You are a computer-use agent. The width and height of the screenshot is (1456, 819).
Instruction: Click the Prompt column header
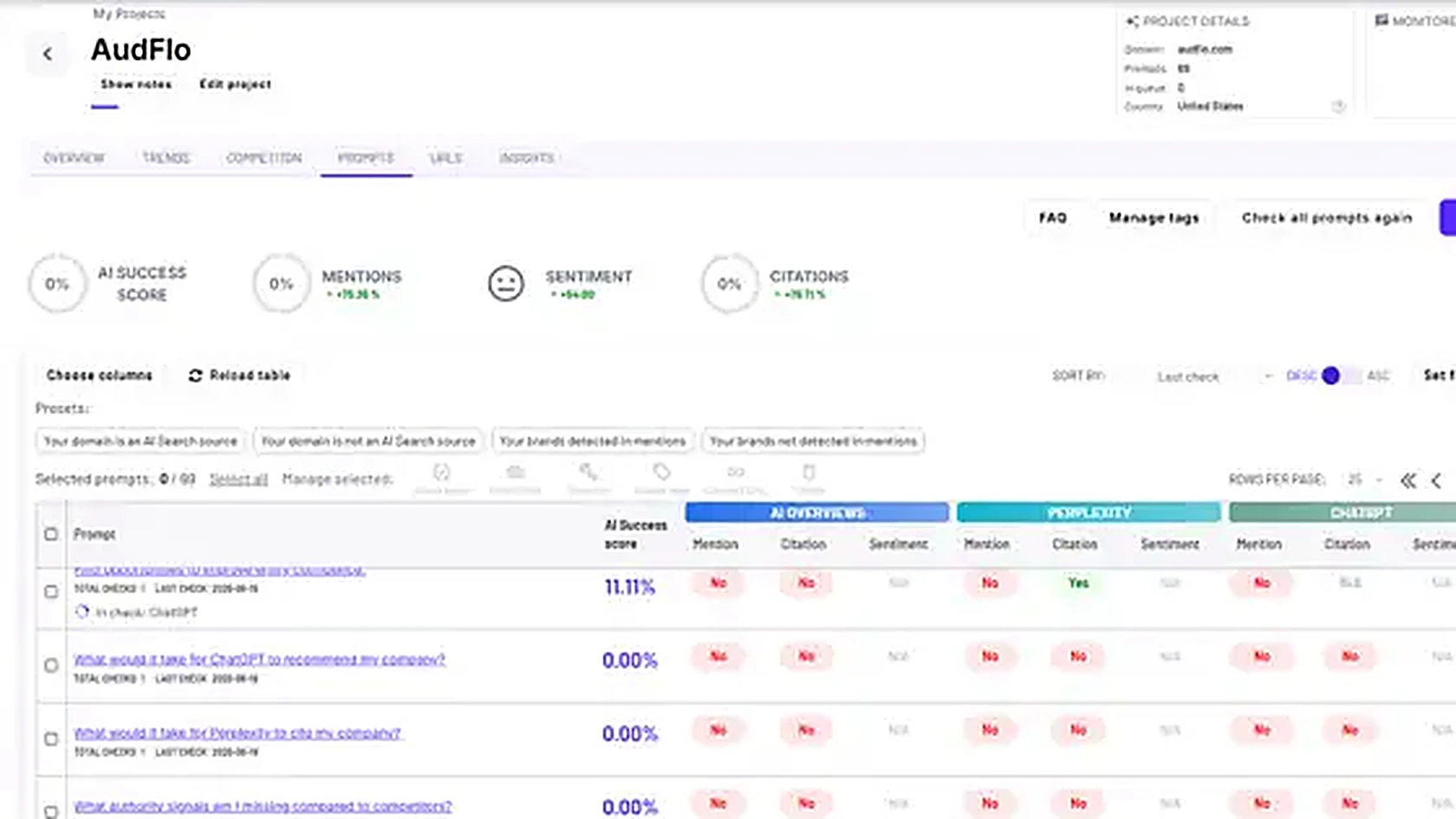94,534
